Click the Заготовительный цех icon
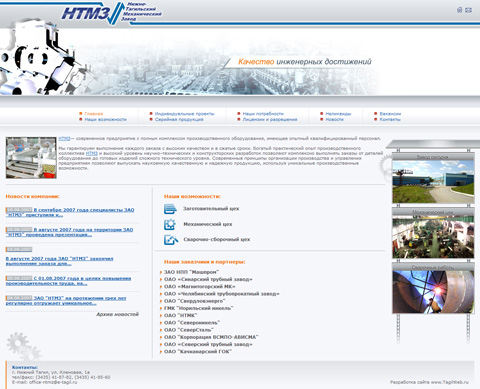 click(170, 209)
